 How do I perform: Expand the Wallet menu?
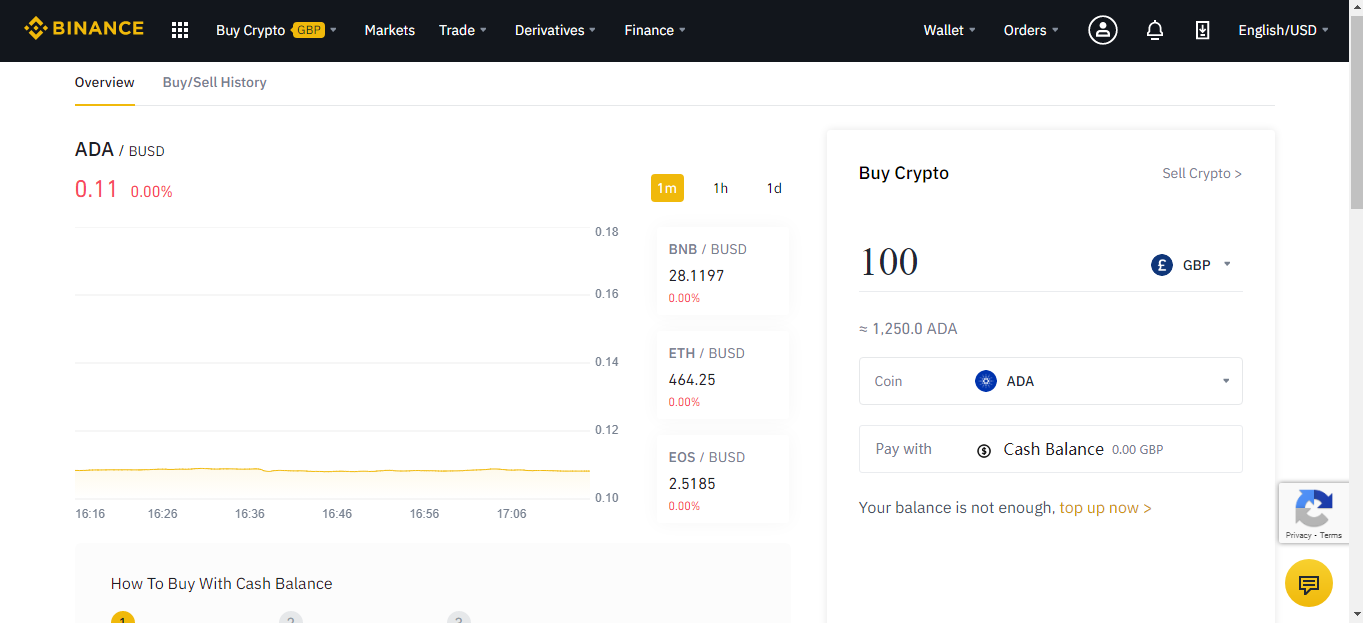tap(950, 30)
